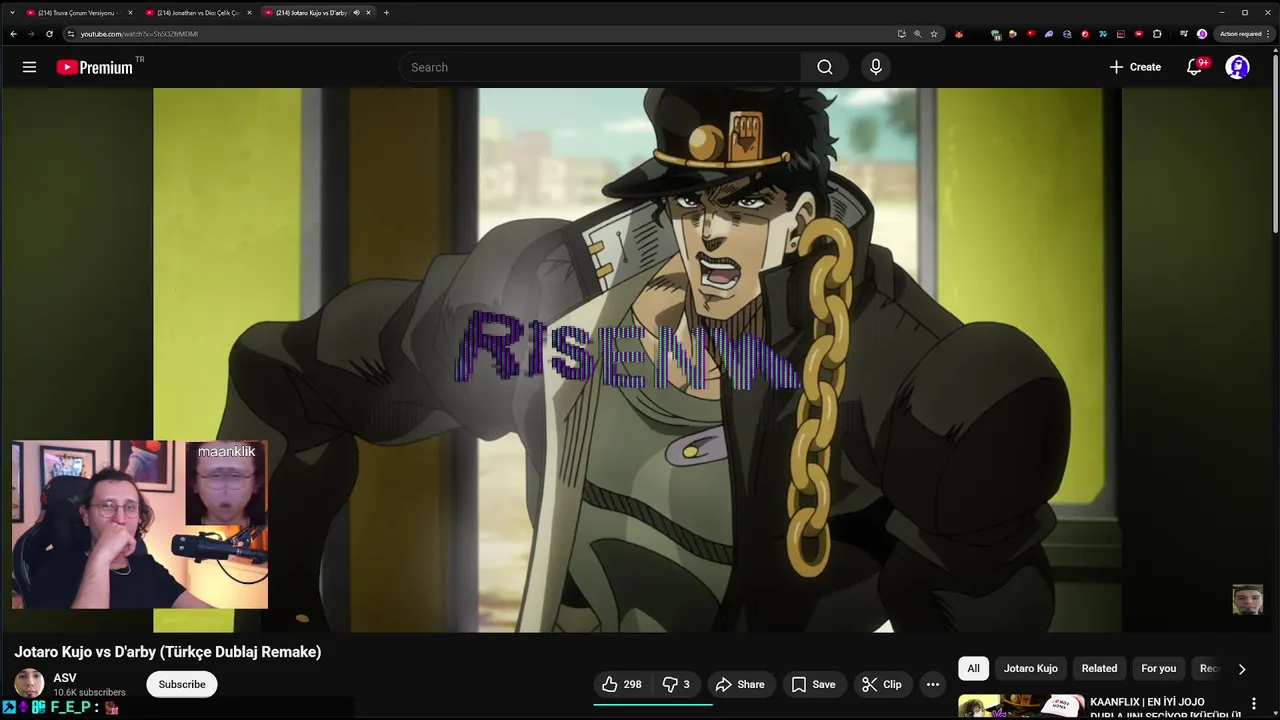This screenshot has width=1280, height=720.
Task: Open the YouTube guide hamburger menu
Action: tap(29, 67)
